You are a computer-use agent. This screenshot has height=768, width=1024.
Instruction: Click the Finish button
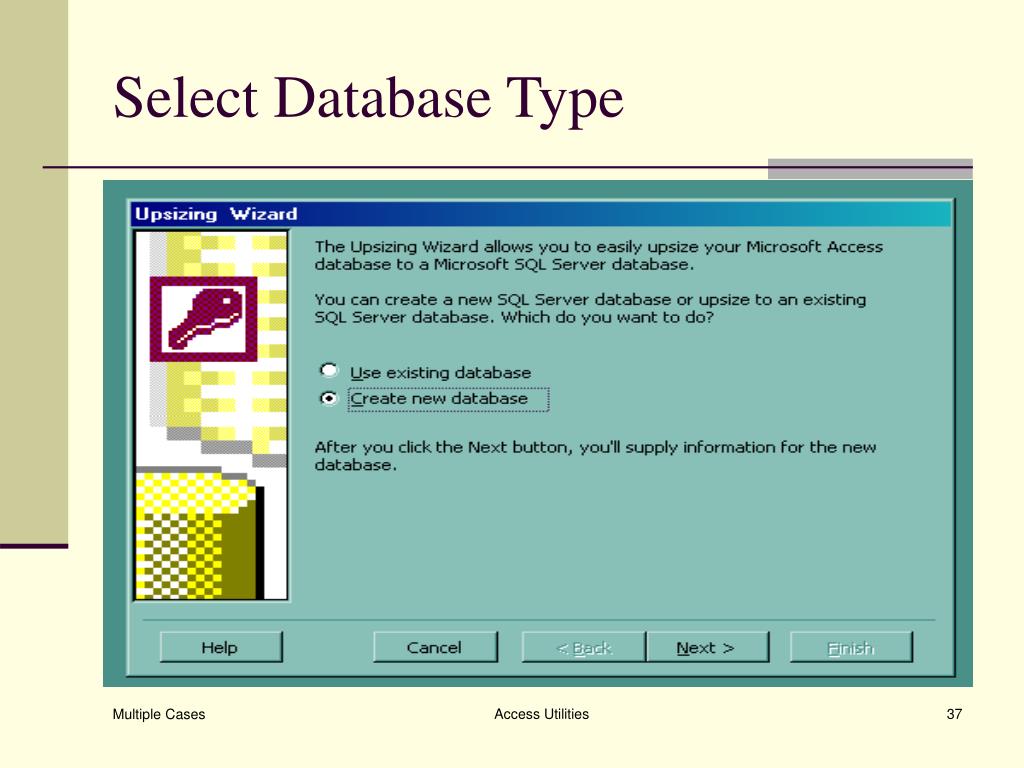pyautogui.click(x=851, y=647)
